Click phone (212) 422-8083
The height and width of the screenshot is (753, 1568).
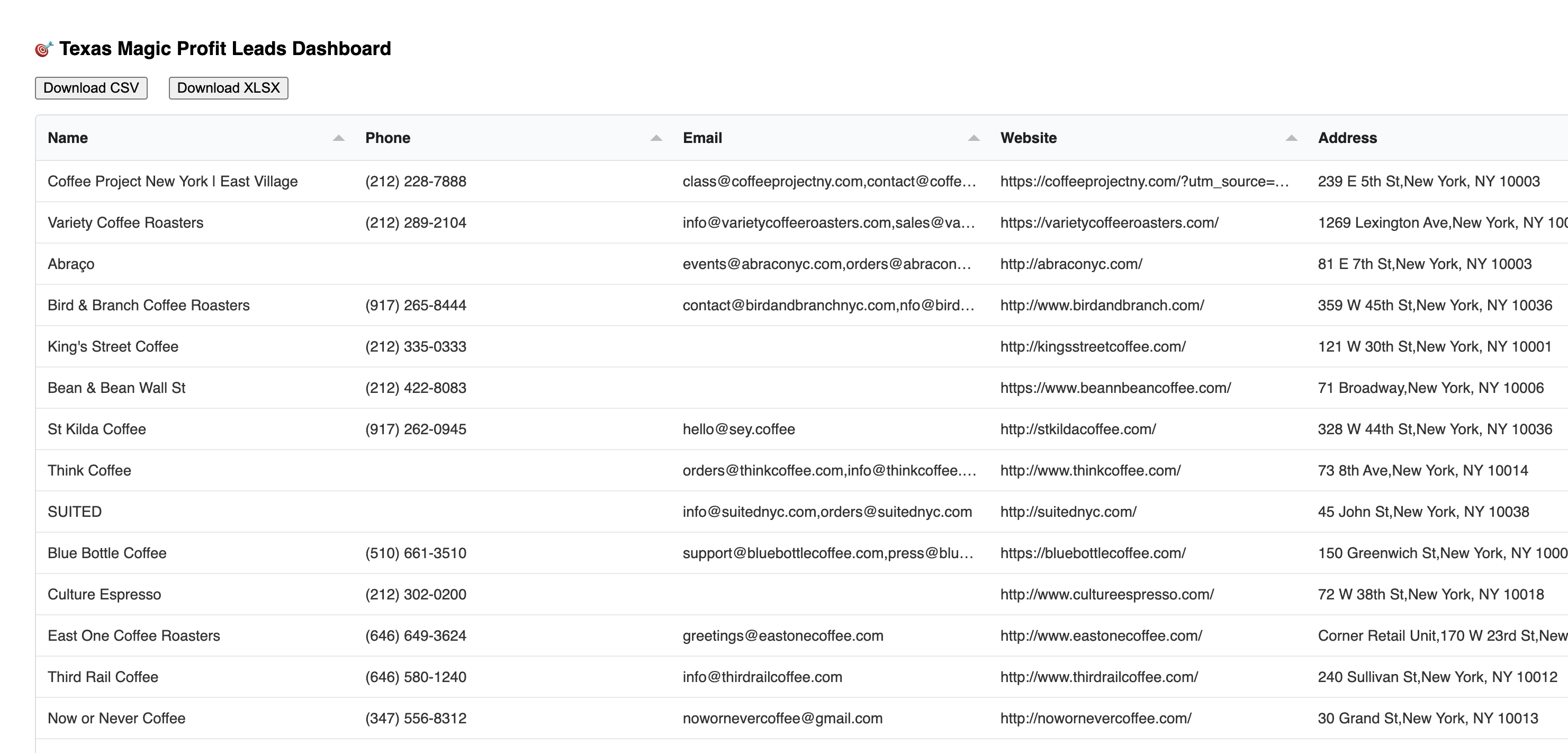[416, 388]
